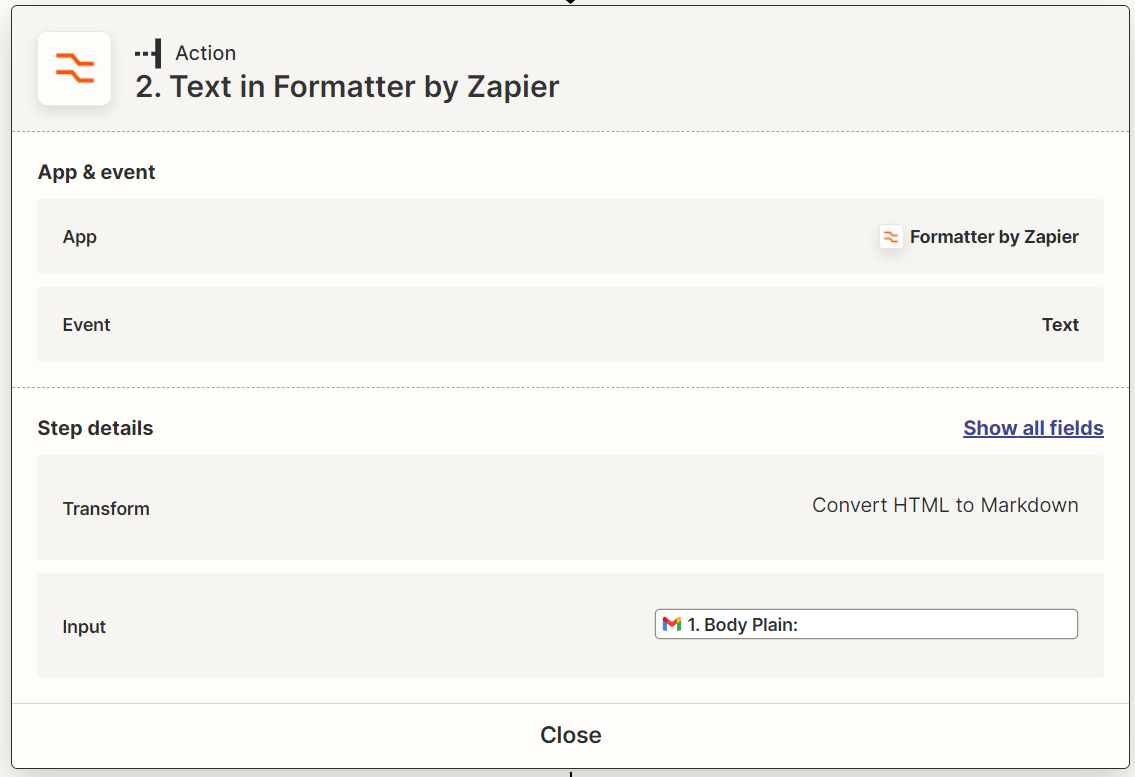
Task: Click the Gmail icon in Input field
Action: (x=672, y=624)
